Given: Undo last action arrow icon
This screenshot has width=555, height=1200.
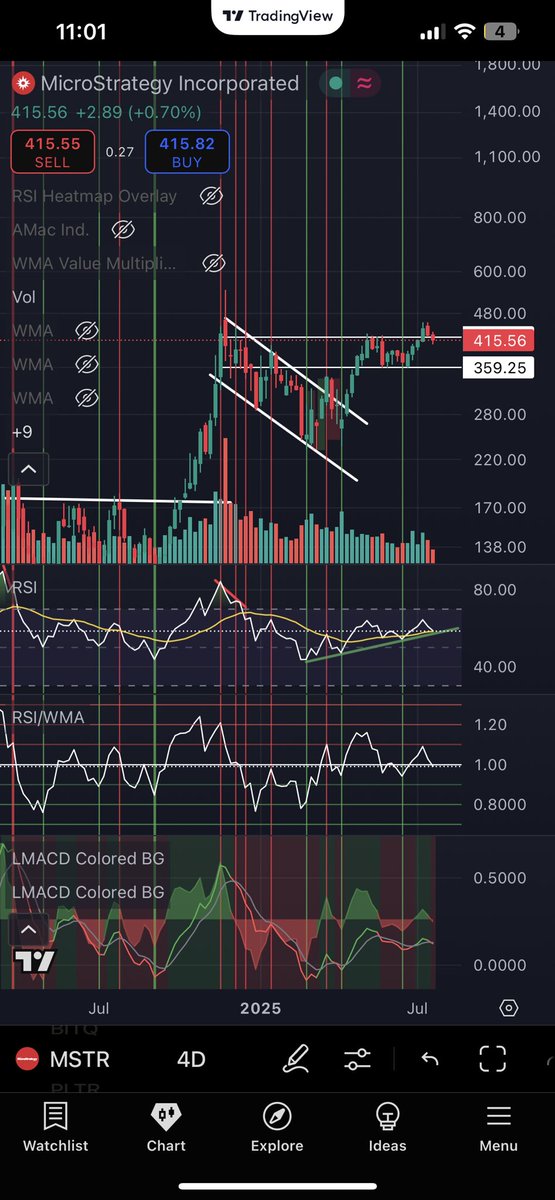Looking at the screenshot, I should (430, 1059).
